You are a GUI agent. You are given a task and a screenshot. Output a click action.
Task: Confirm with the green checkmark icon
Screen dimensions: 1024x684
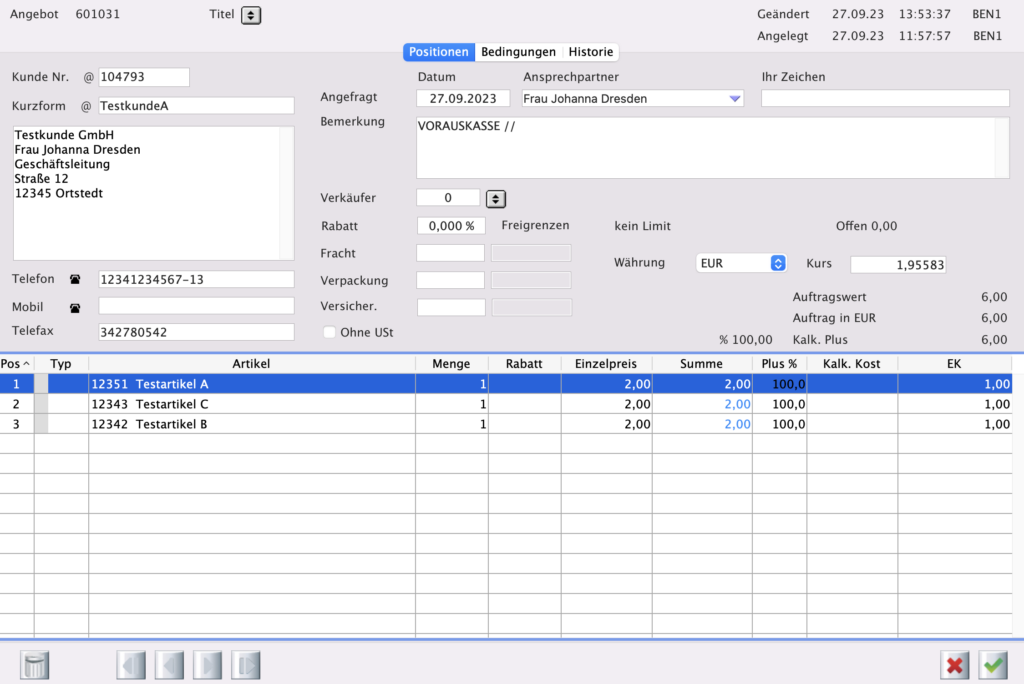(993, 665)
